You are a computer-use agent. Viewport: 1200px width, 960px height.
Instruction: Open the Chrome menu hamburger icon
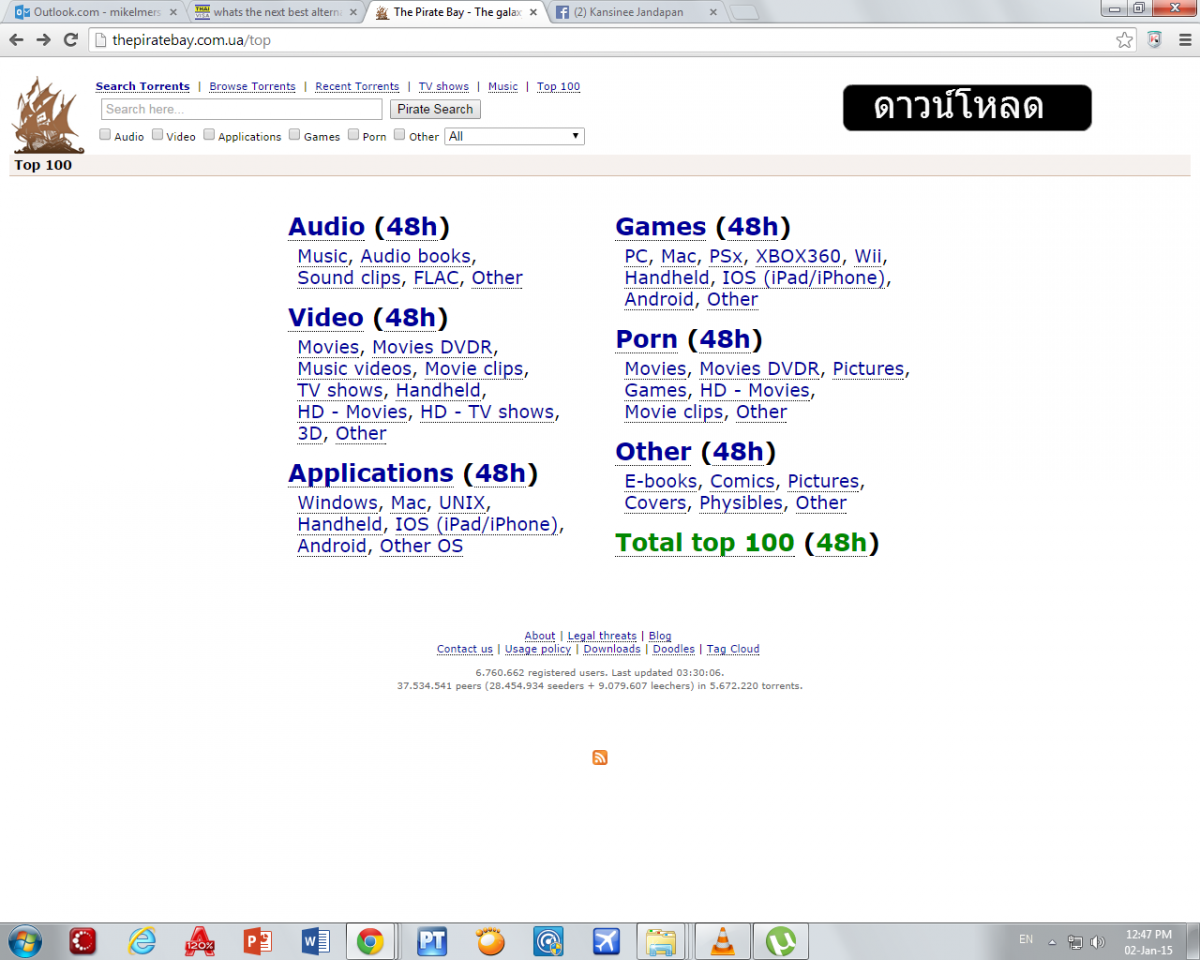1183,40
